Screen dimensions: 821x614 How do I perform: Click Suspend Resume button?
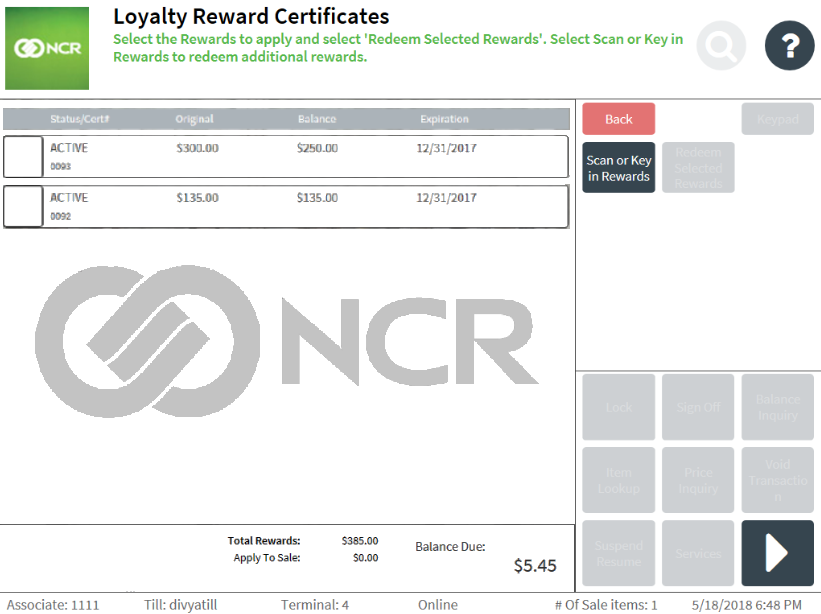point(618,553)
